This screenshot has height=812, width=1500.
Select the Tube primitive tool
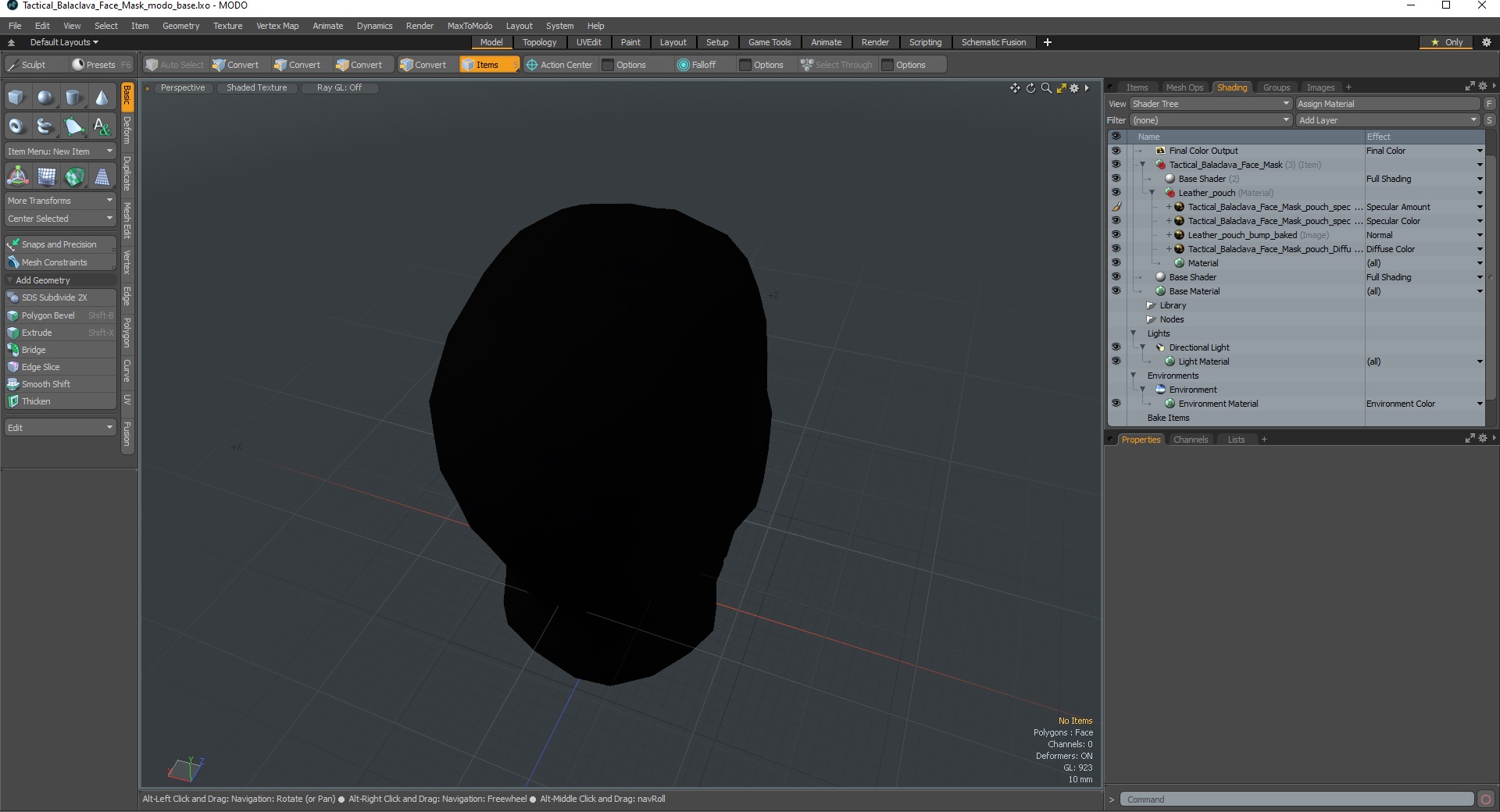[x=45, y=126]
